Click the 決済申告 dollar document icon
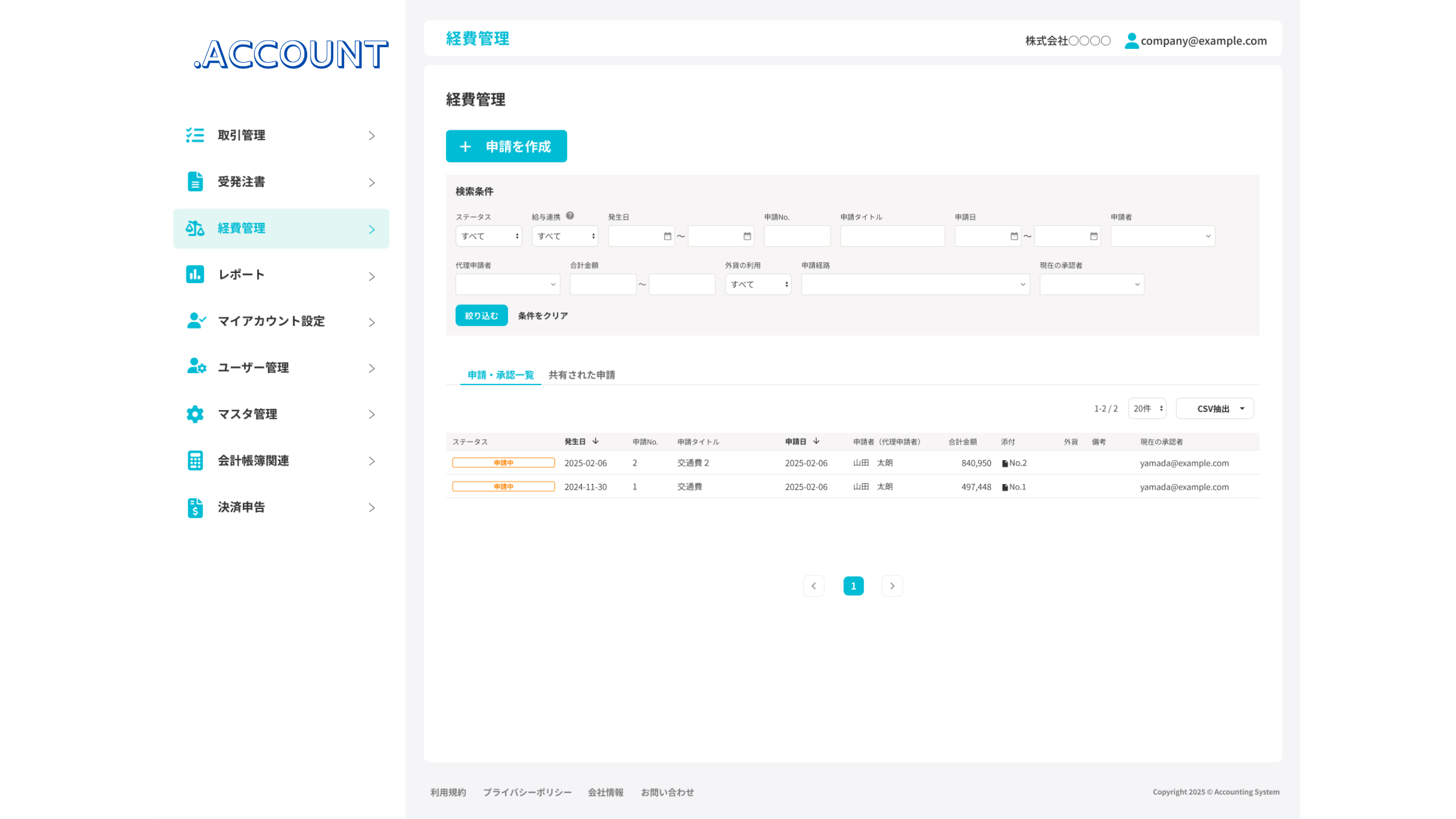This screenshot has height=819, width=1456. 195,507
